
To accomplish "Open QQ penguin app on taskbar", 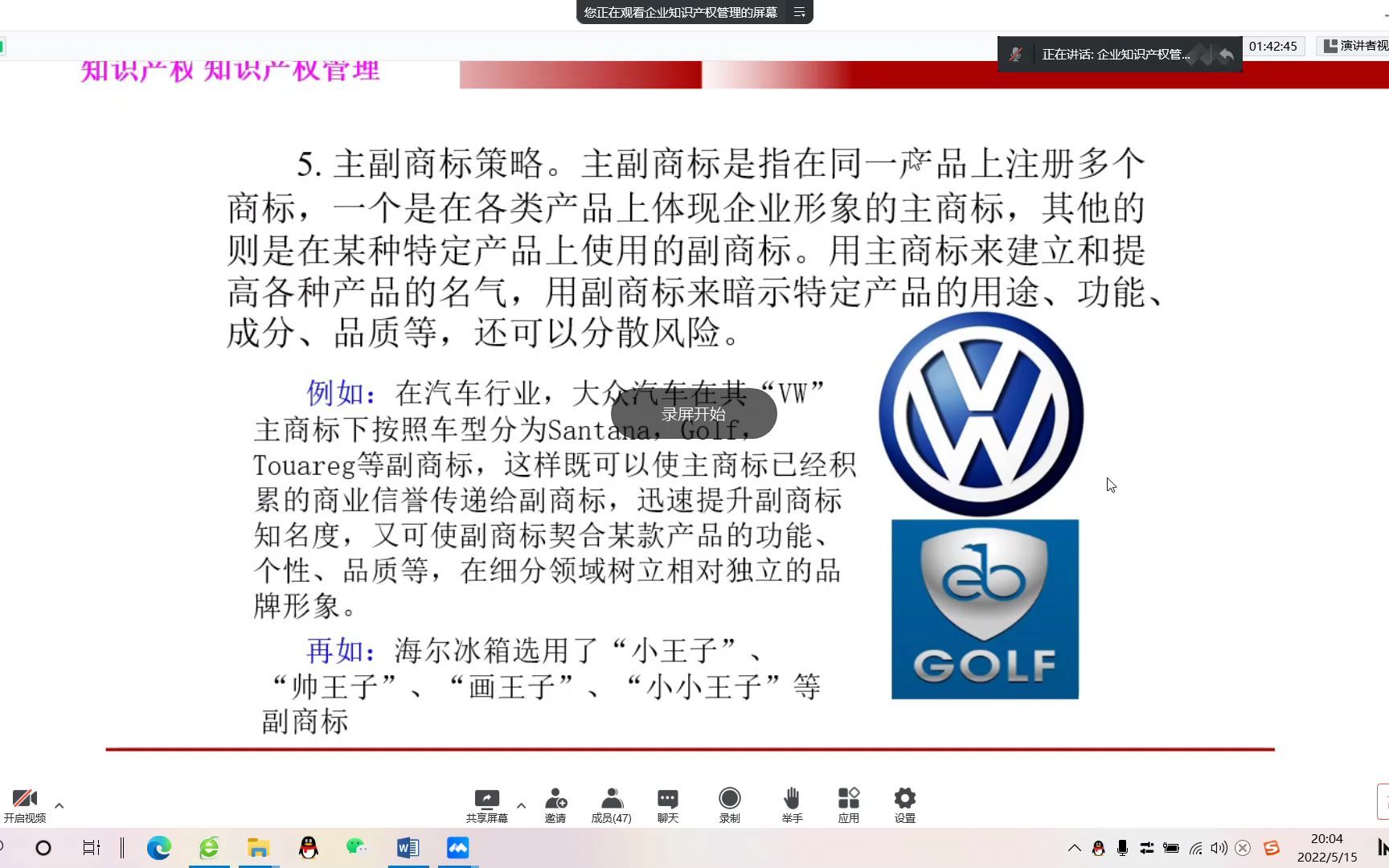I will [x=308, y=848].
